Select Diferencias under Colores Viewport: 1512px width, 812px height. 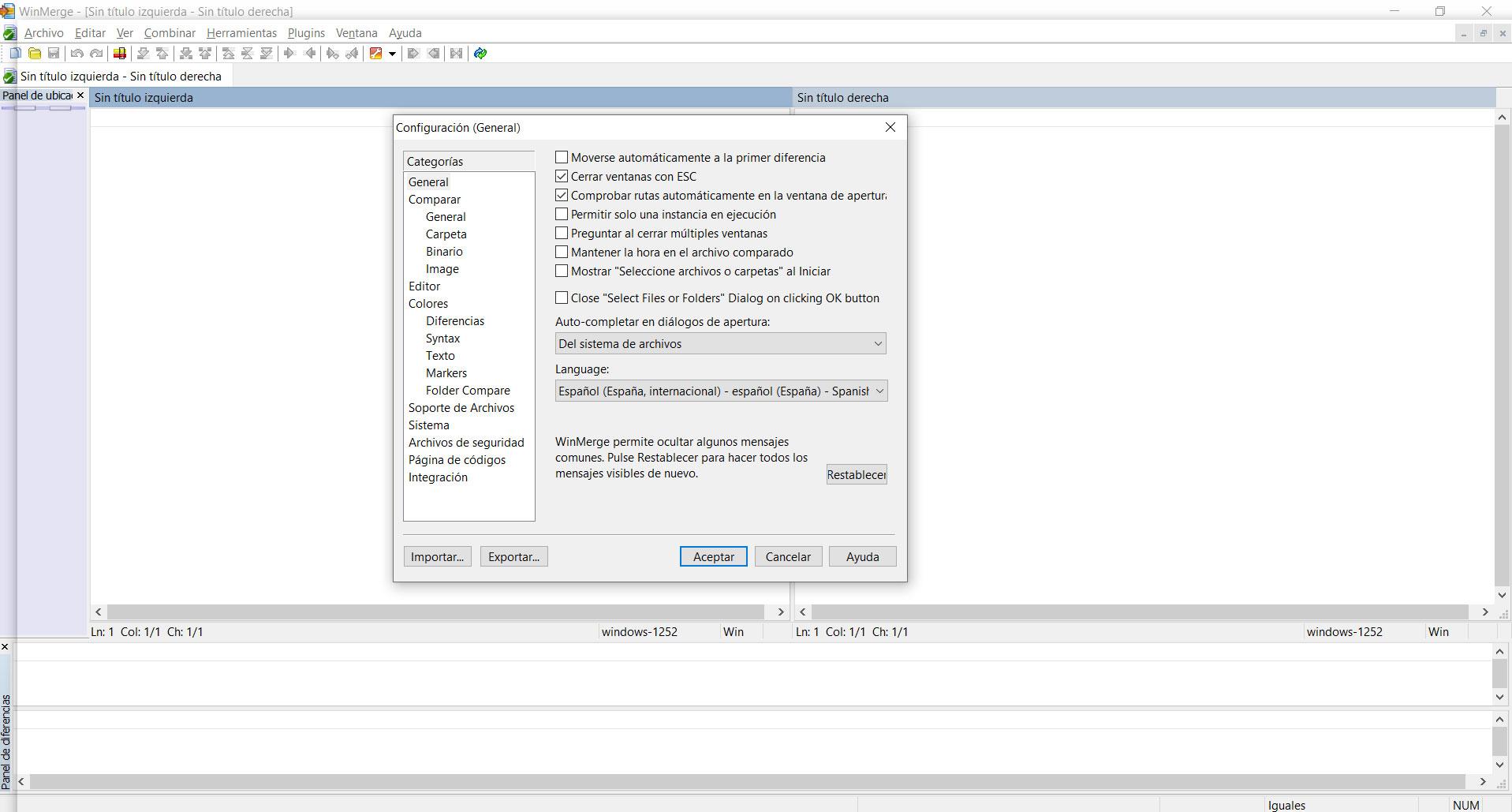click(455, 321)
